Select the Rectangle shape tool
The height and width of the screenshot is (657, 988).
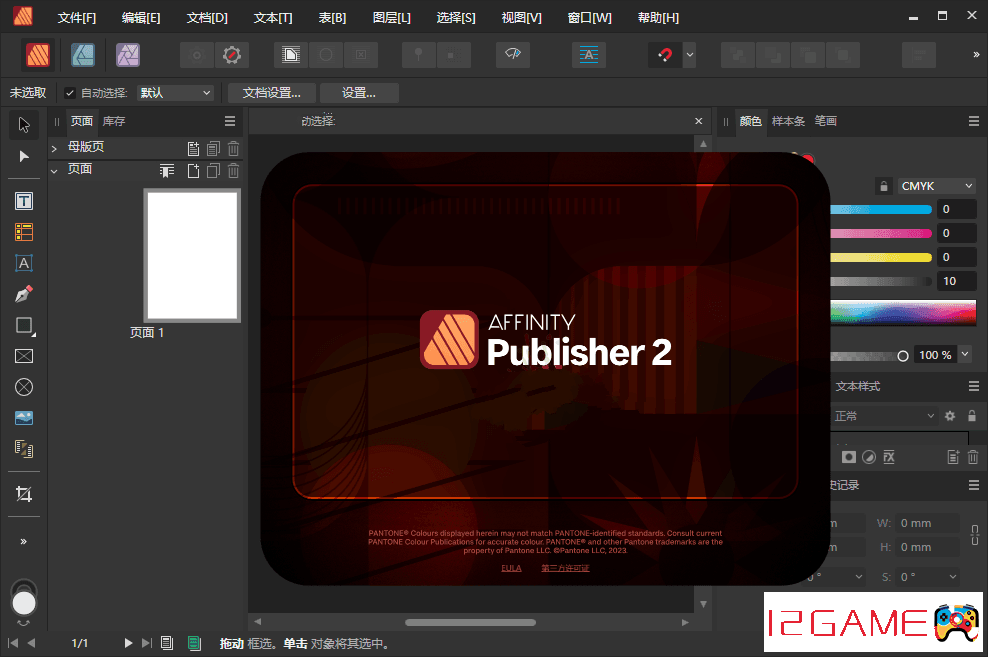tap(24, 325)
